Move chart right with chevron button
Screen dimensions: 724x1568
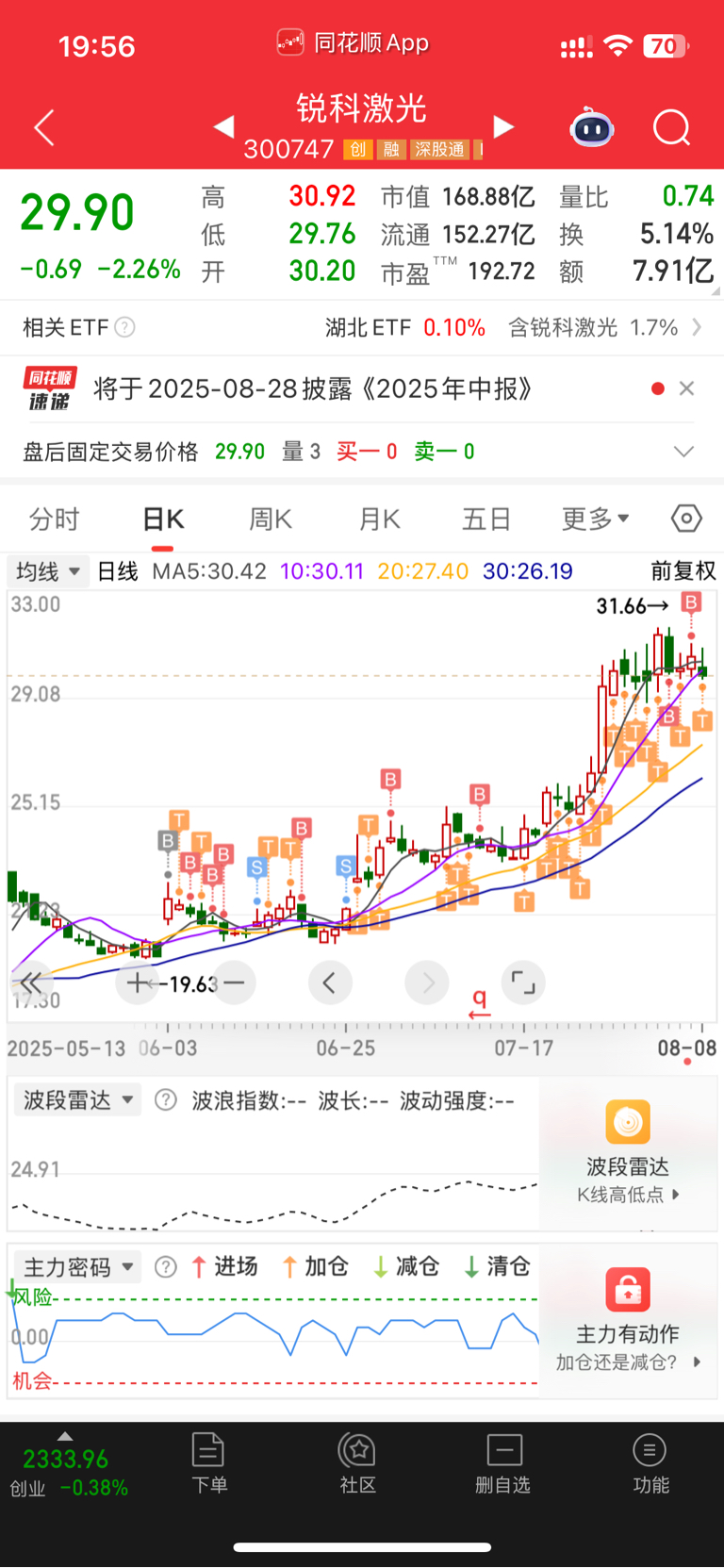427,982
